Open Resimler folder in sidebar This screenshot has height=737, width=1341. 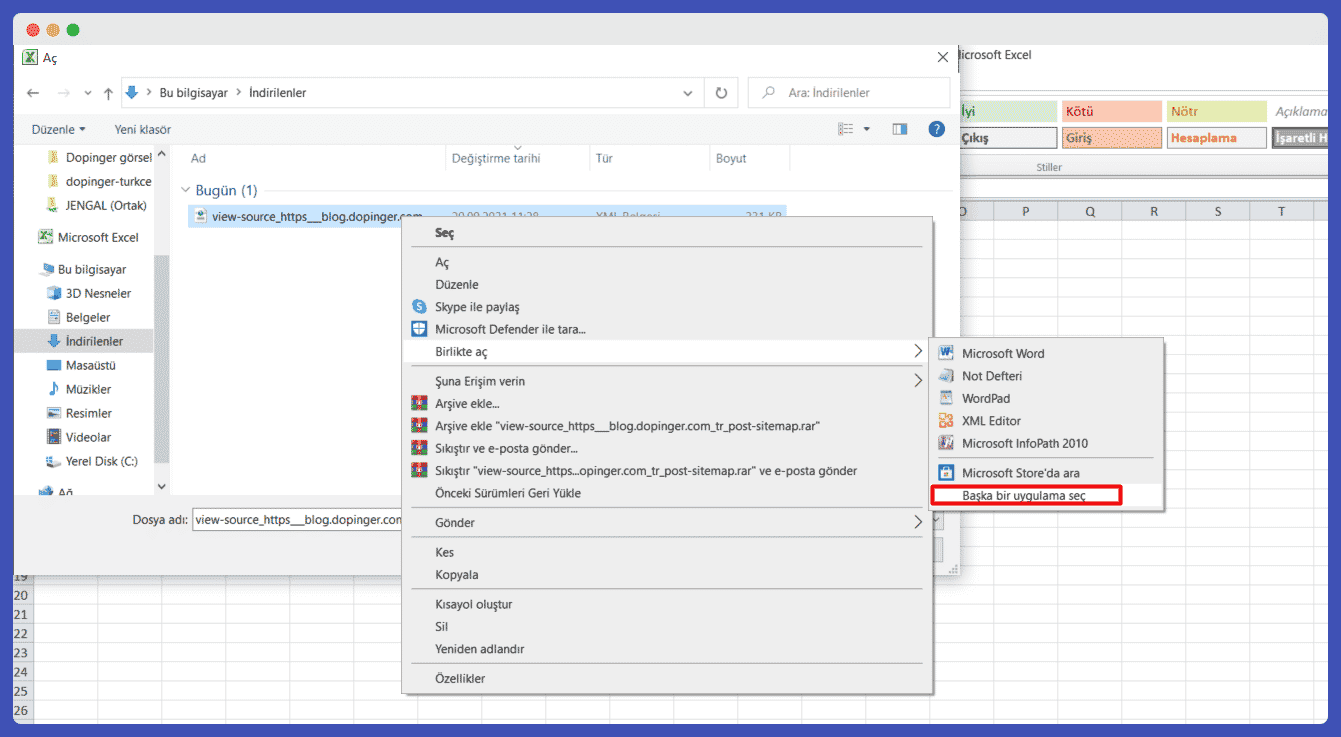pos(79,413)
